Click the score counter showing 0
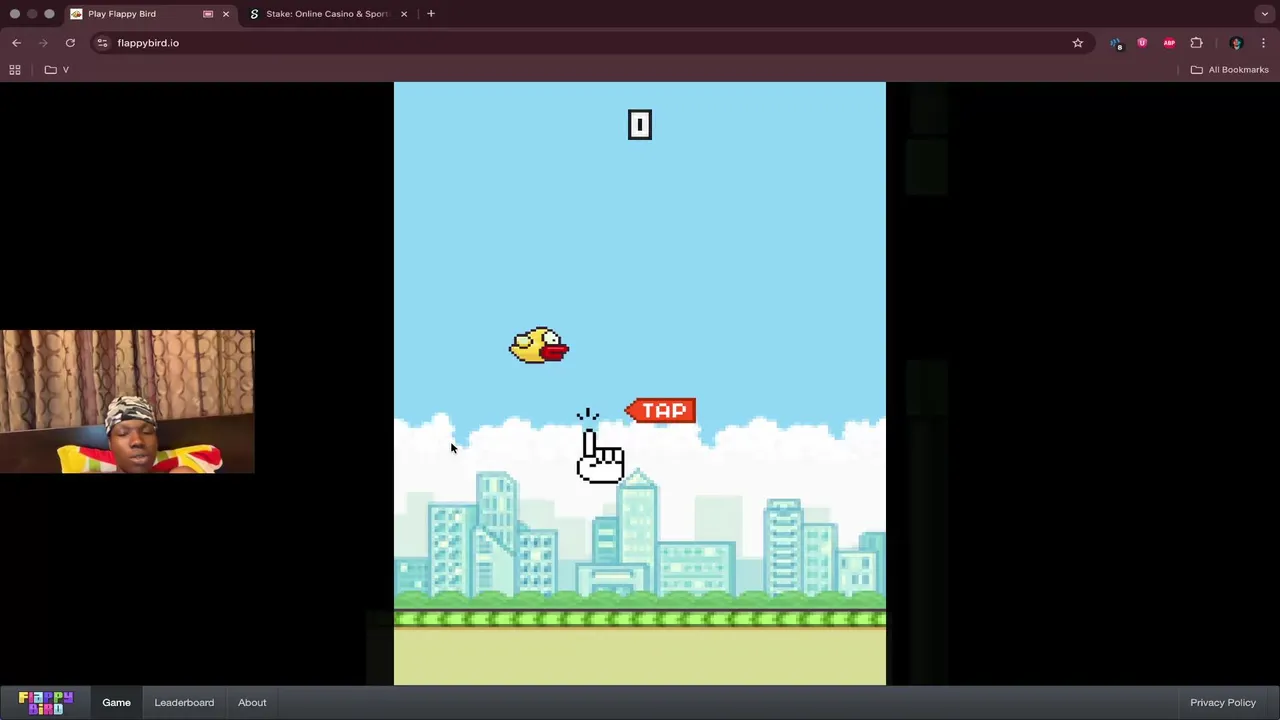 (640, 125)
